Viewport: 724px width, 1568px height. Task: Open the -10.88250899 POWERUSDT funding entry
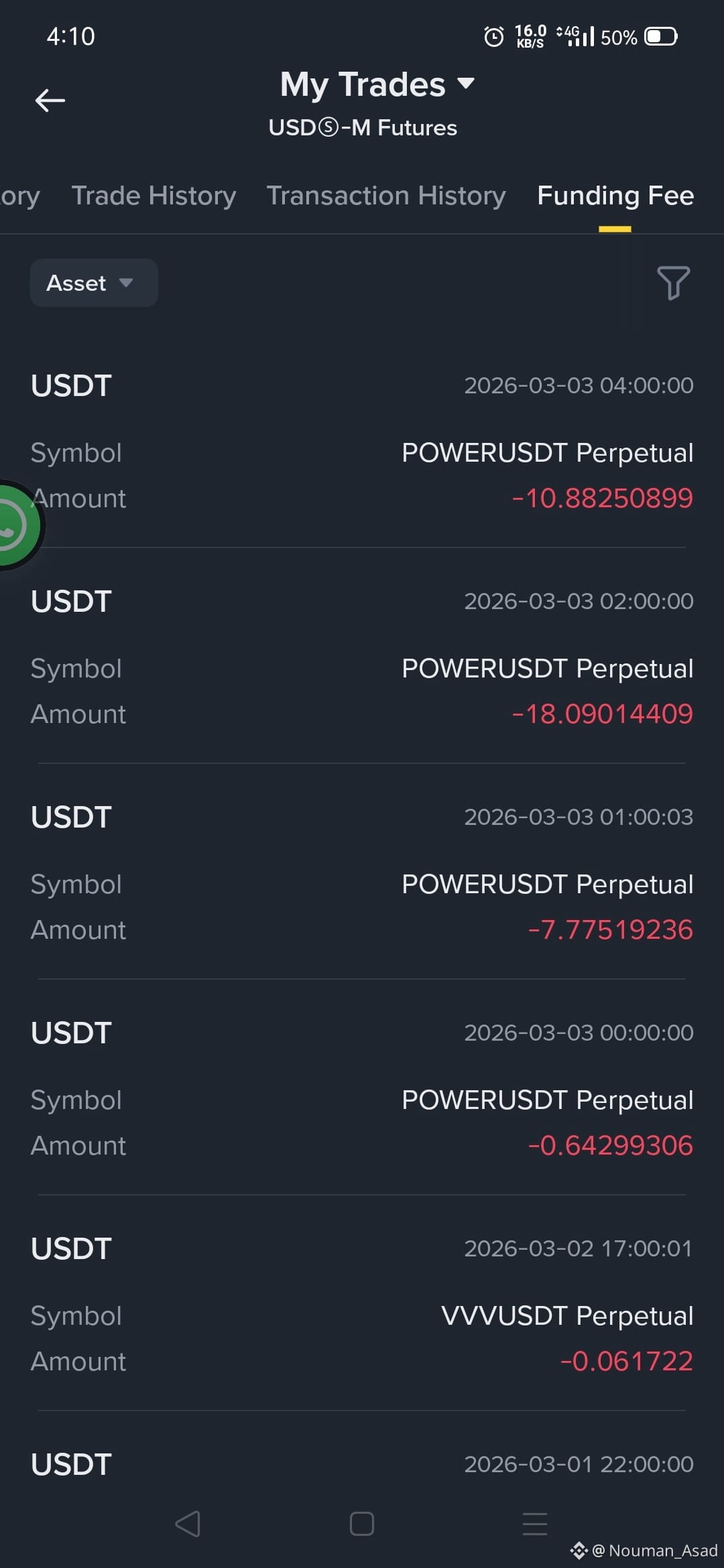tap(362, 442)
